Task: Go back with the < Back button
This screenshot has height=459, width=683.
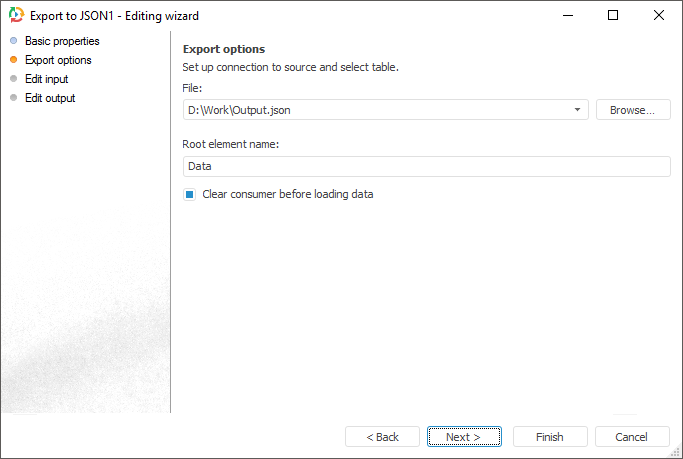Action: [382, 437]
